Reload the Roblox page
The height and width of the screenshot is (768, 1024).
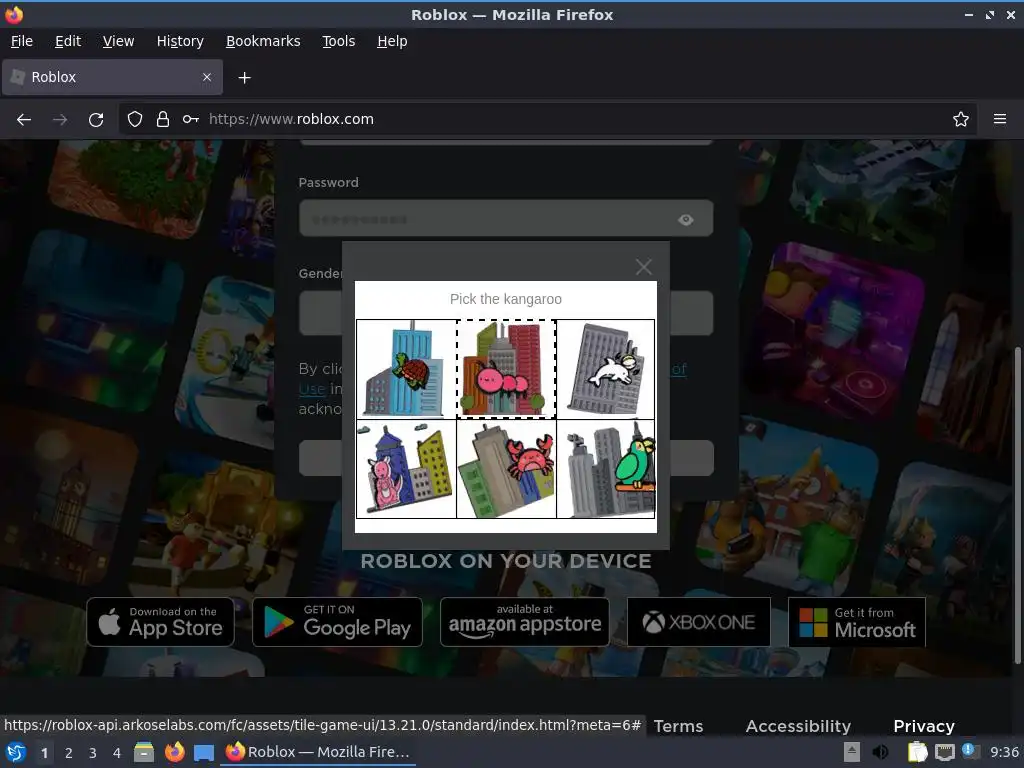(x=96, y=120)
